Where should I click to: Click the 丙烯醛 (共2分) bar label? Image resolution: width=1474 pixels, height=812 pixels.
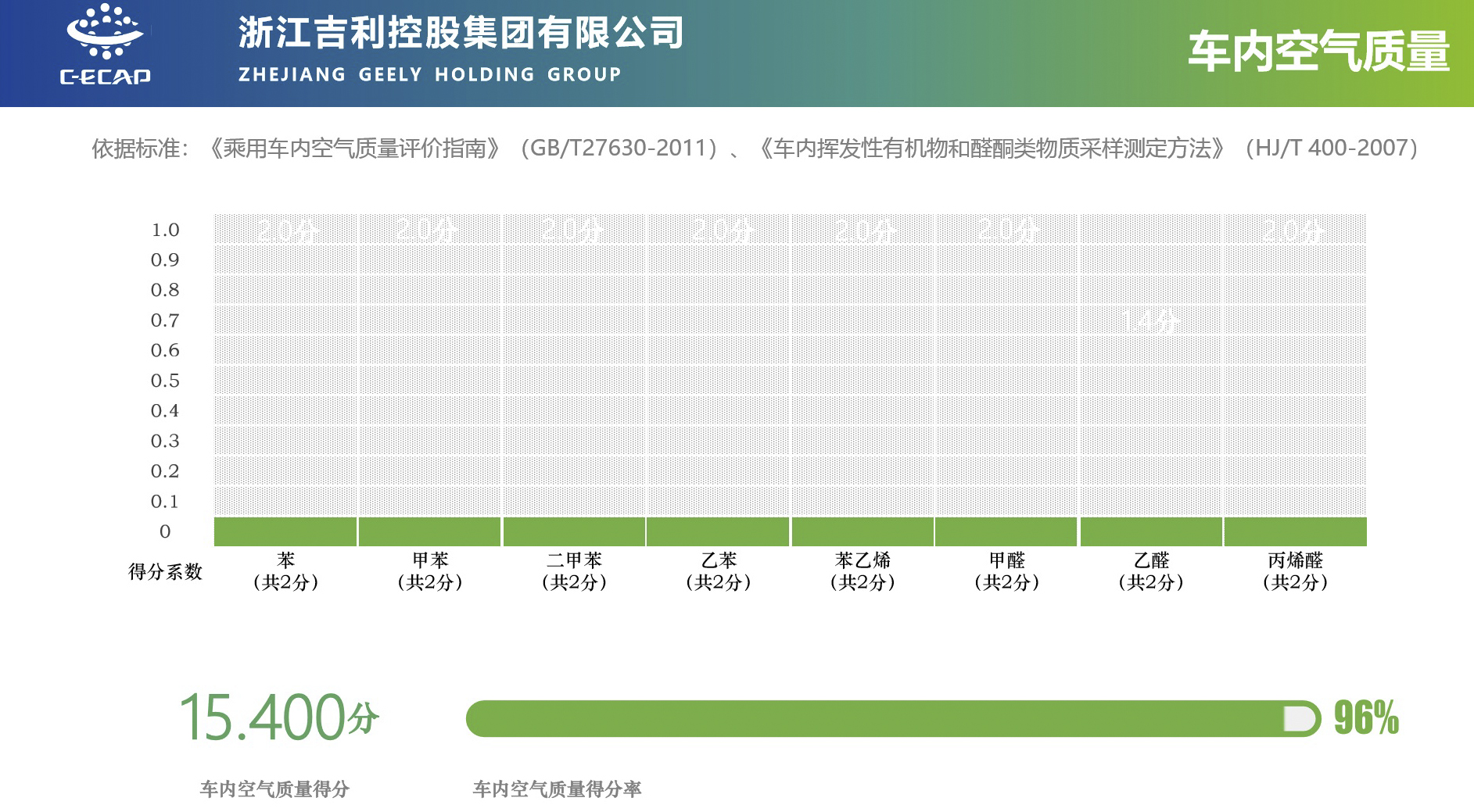pyautogui.click(x=1295, y=571)
